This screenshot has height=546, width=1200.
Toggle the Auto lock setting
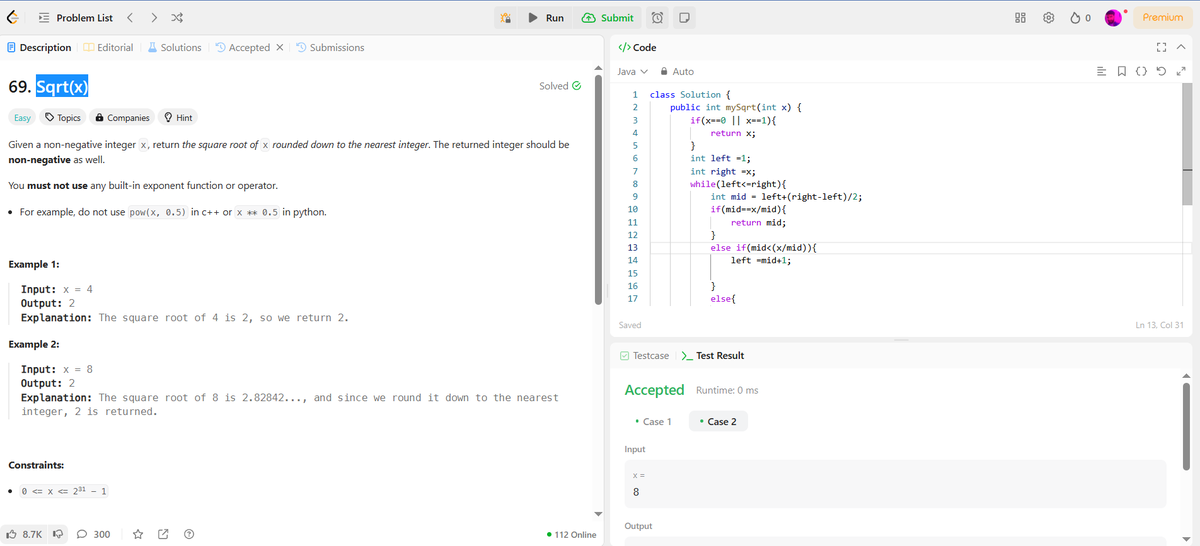[677, 72]
